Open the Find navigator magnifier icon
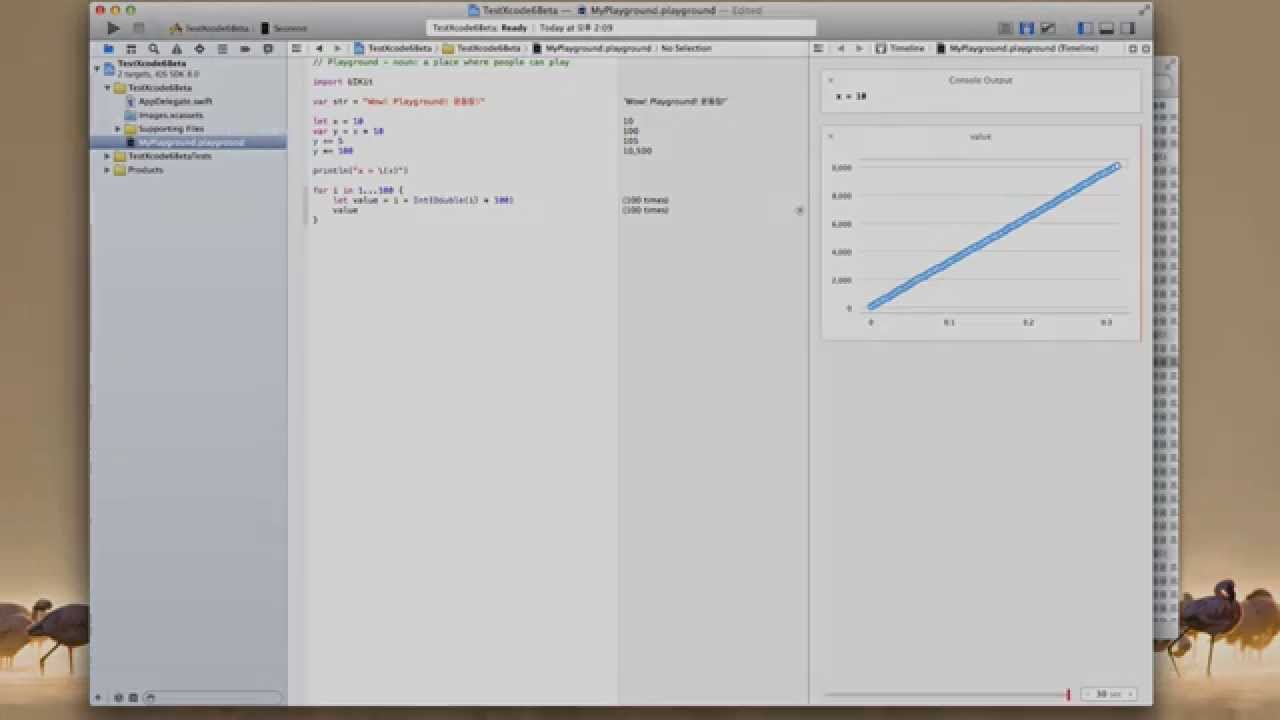1280x720 pixels. 154,48
